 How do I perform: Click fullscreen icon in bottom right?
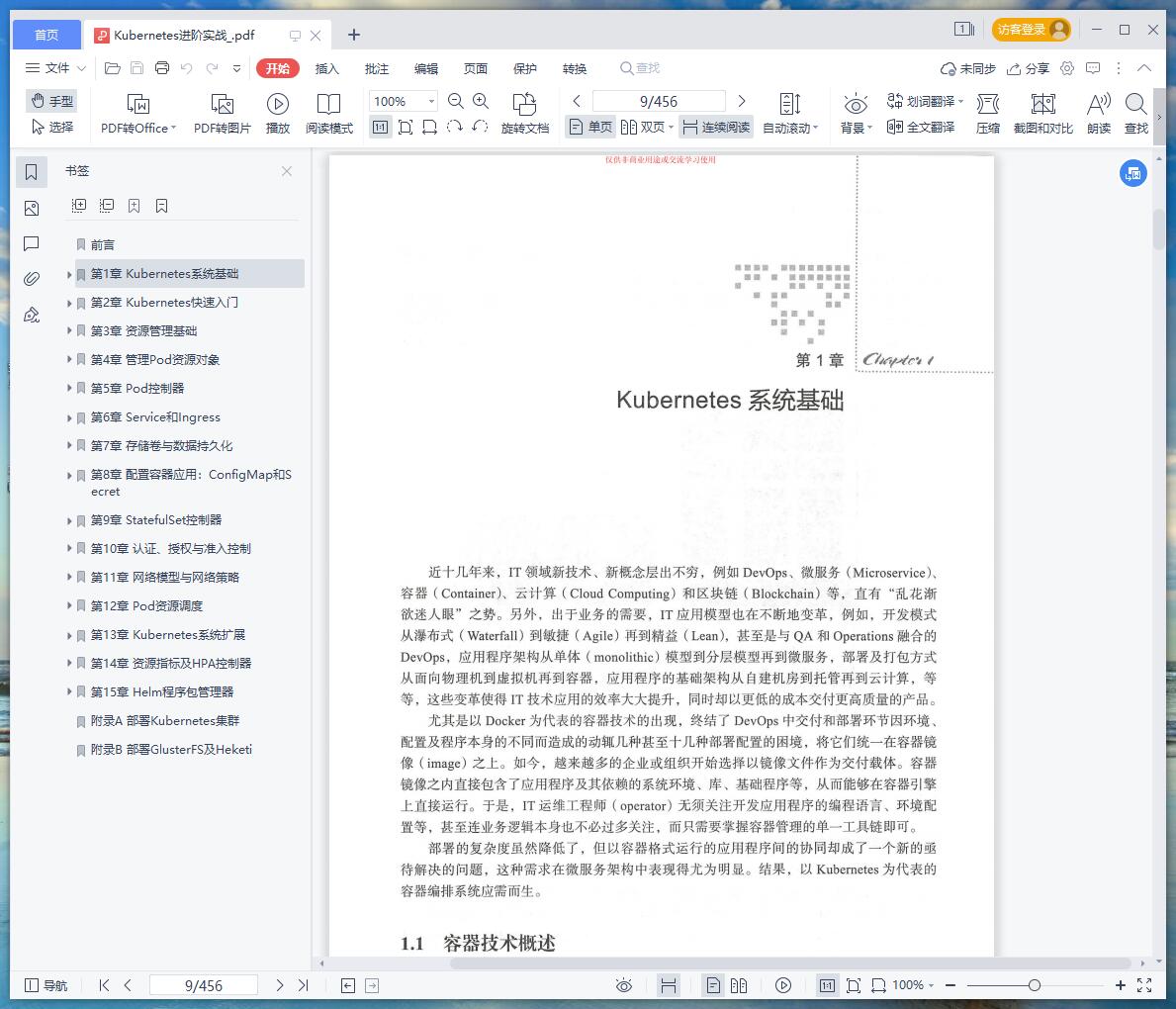click(1144, 985)
